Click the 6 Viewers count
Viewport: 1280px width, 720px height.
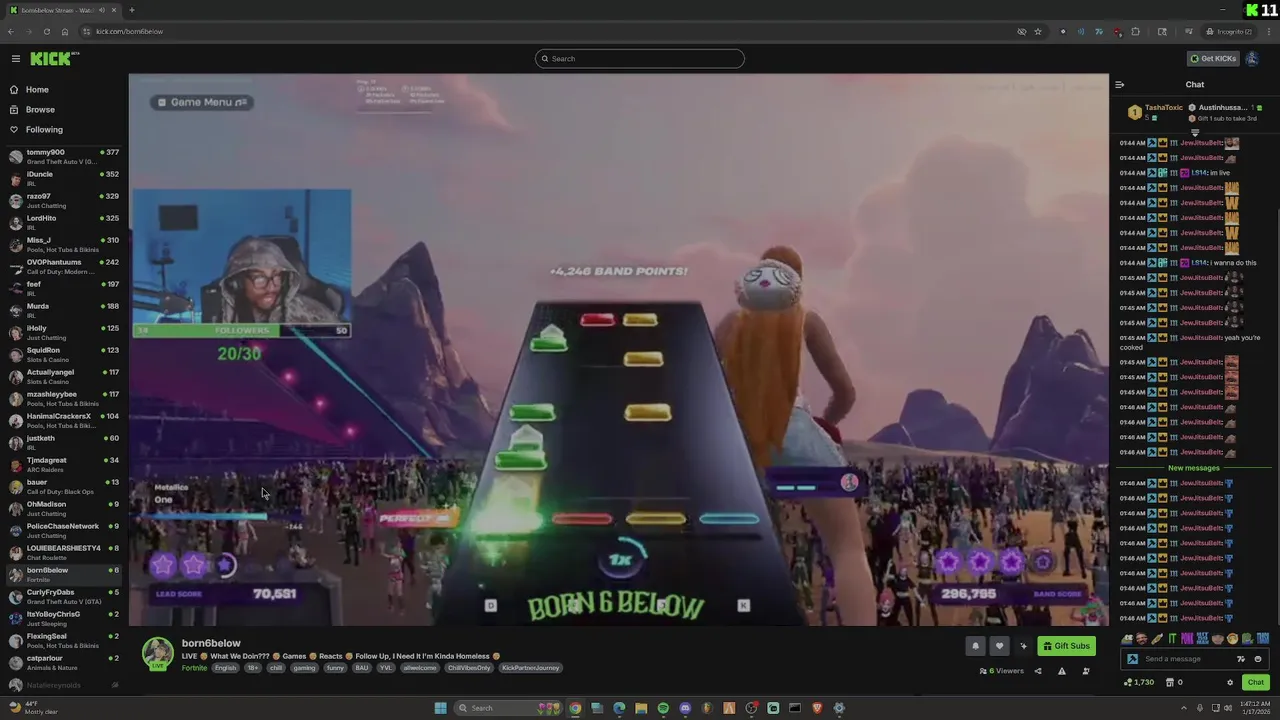click(1002, 671)
